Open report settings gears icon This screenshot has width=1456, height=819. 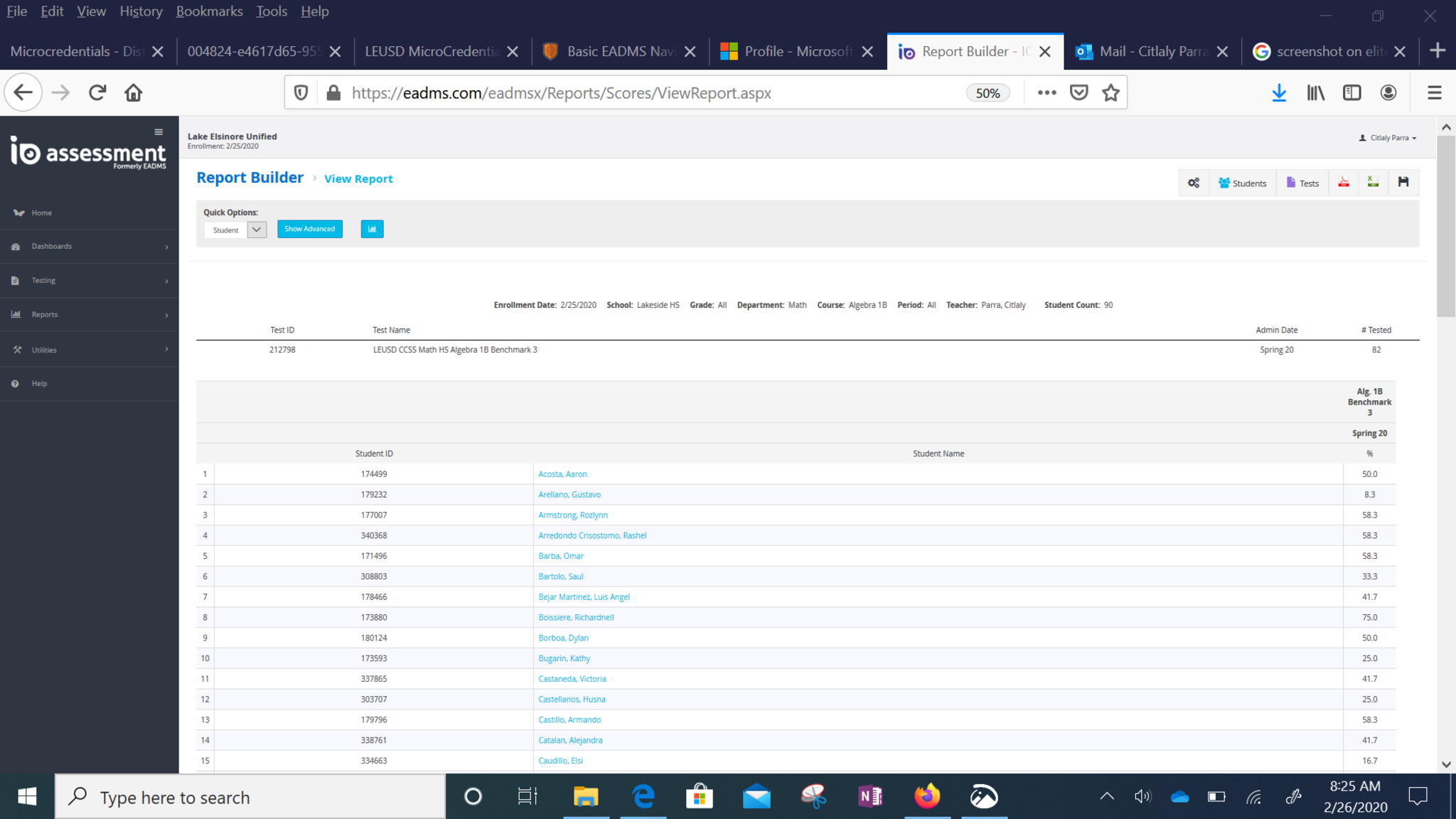[1193, 183]
